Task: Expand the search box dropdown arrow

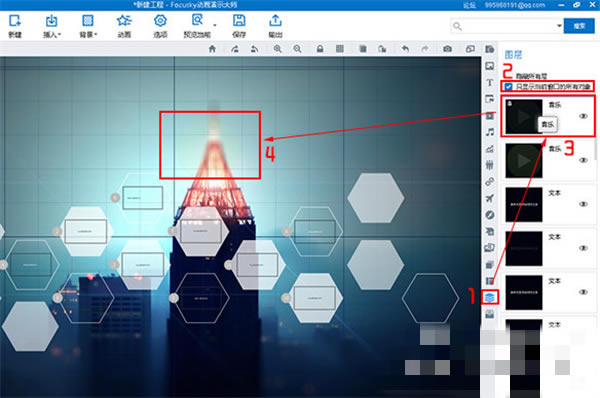Action: click(559, 26)
